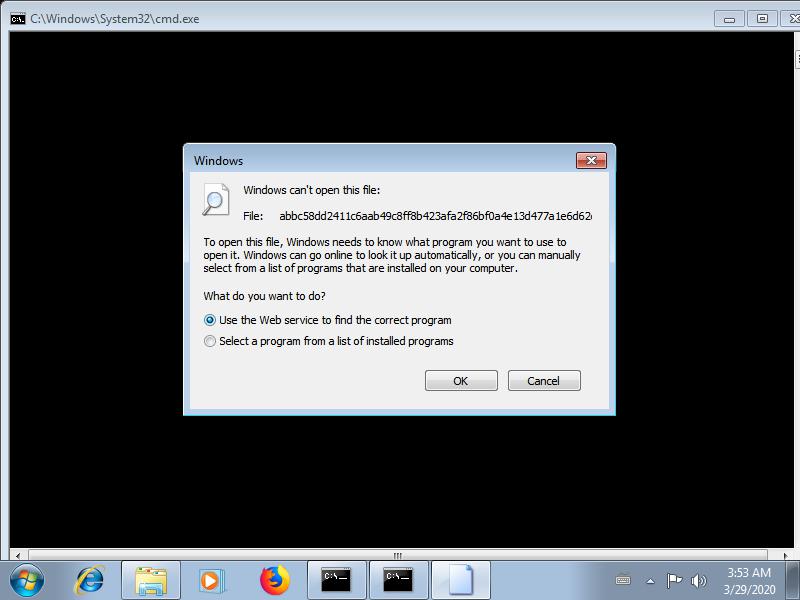800x600 pixels.
Task: Click the file search icon in dialog
Action: tap(215, 199)
